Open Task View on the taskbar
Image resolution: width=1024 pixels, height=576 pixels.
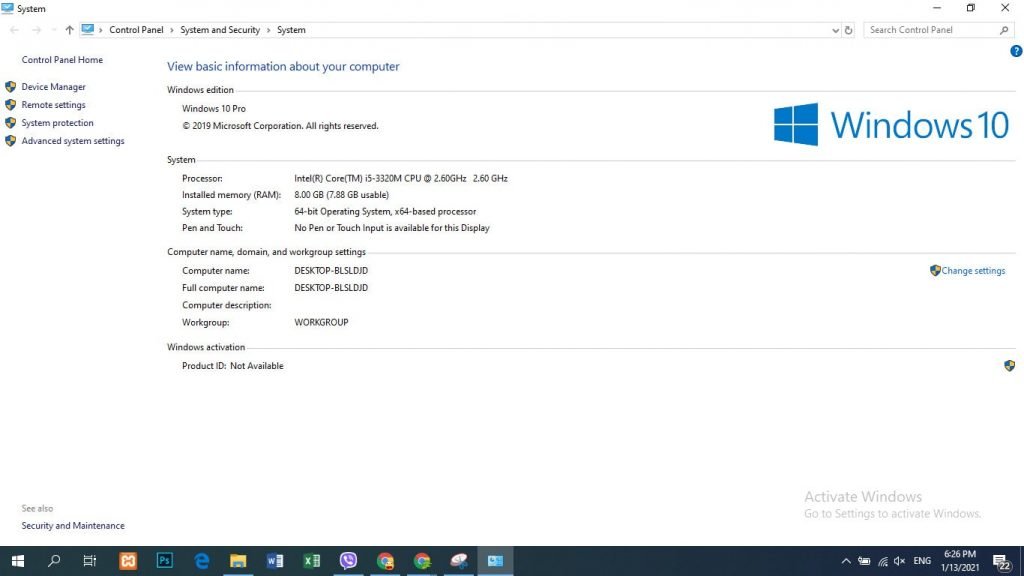[x=89, y=561]
